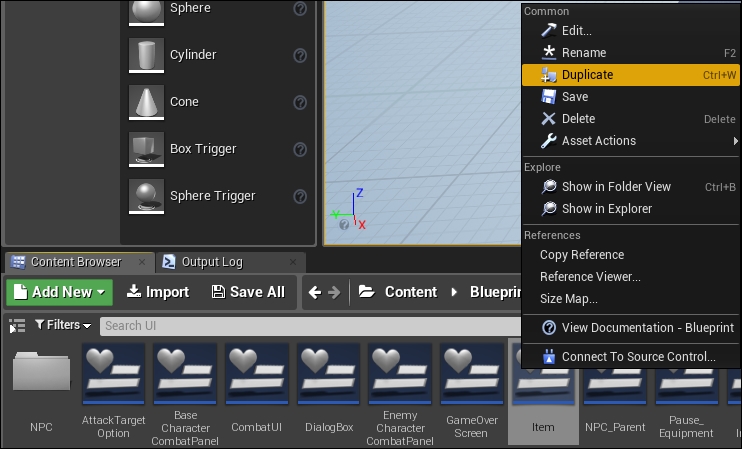Open the Filters dropdown
Screen dimensions: 742x449
pos(63,325)
